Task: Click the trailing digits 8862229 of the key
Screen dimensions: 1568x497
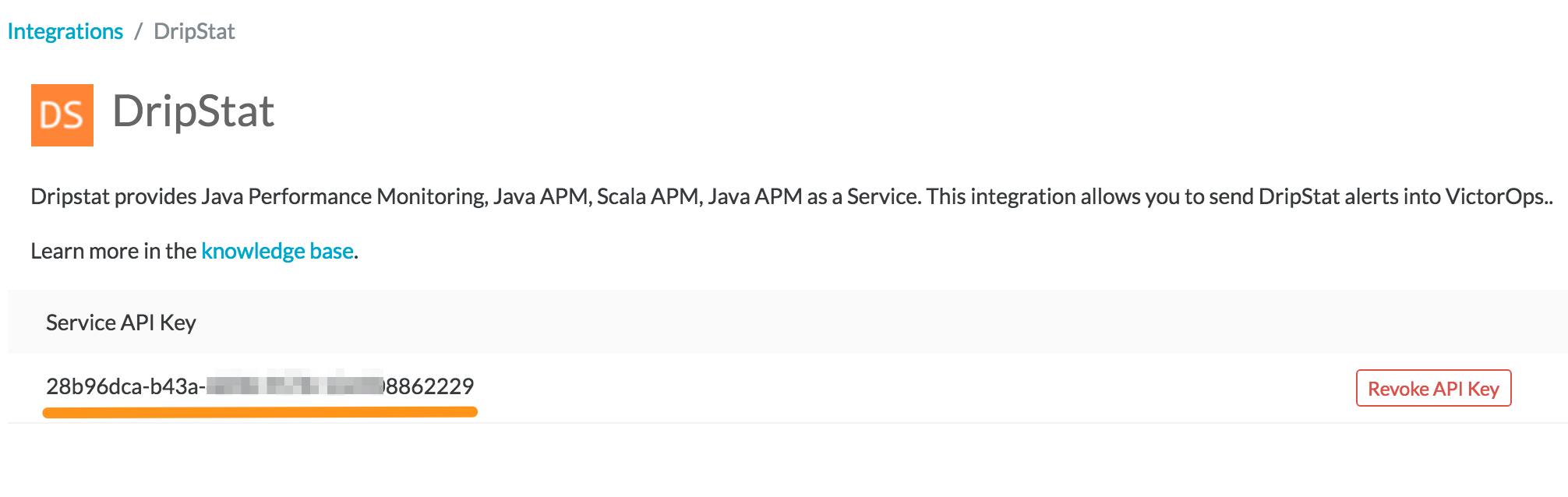Action: click(x=431, y=384)
